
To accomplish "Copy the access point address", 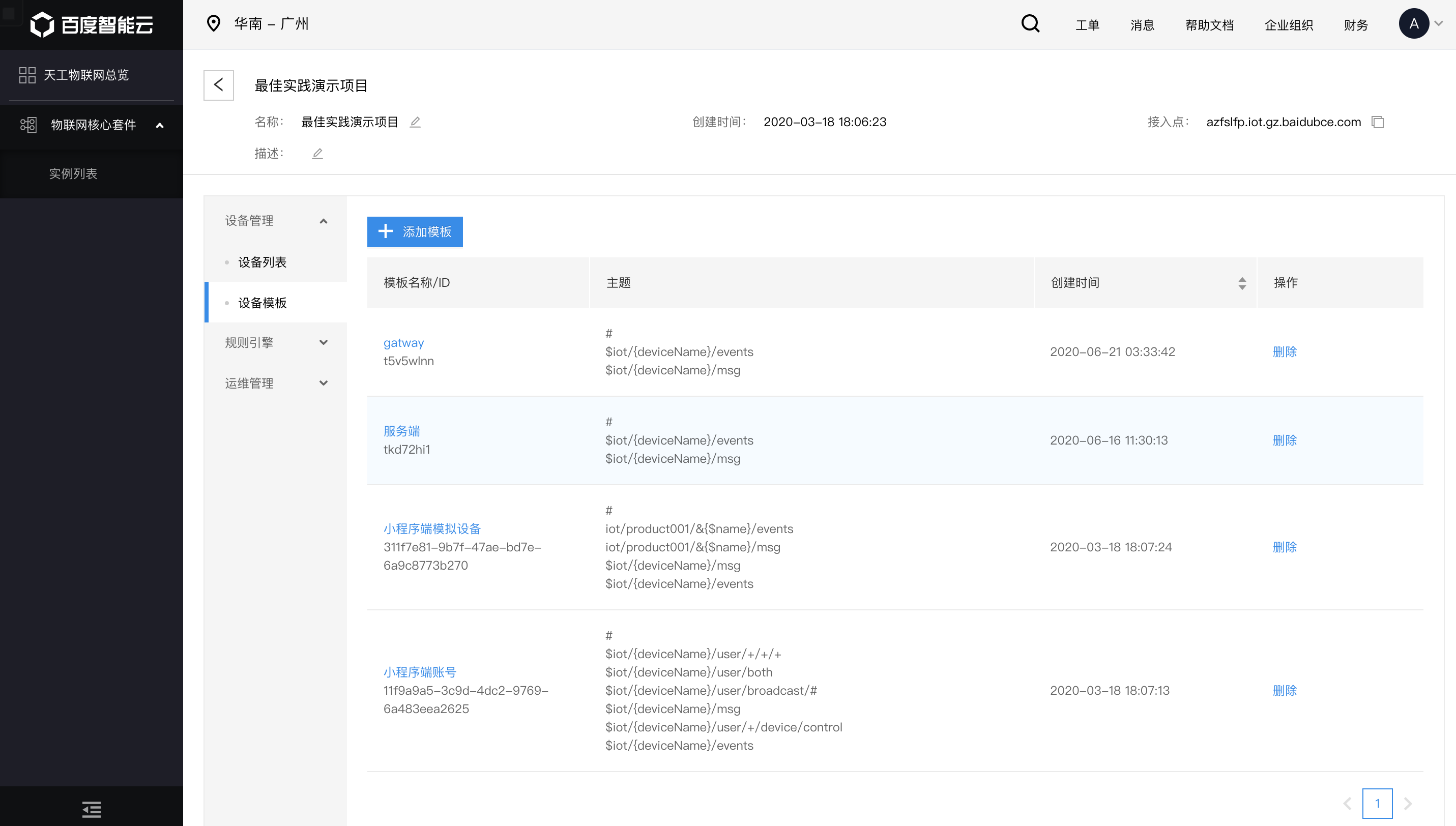I will click(x=1378, y=122).
